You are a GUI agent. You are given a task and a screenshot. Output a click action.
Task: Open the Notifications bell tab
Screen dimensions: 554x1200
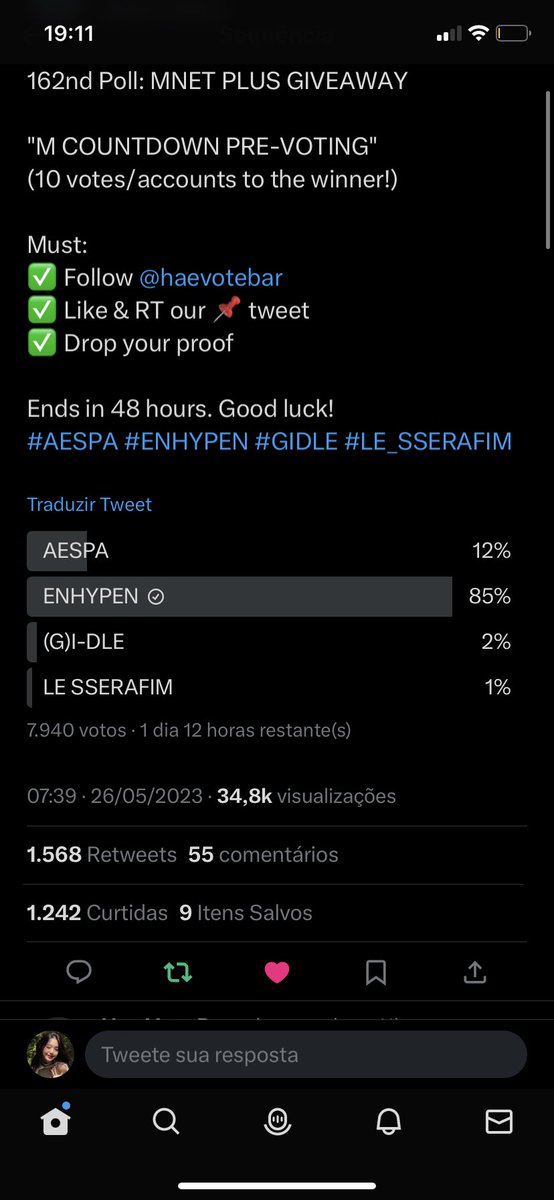388,1122
